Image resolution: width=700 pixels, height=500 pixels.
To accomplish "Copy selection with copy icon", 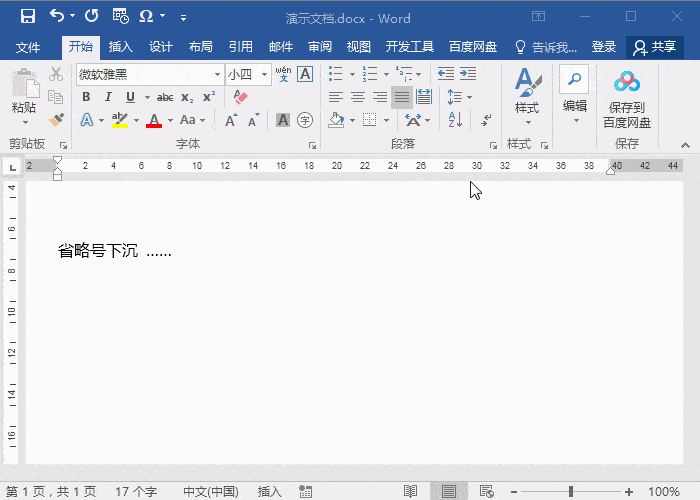I will pos(56,97).
